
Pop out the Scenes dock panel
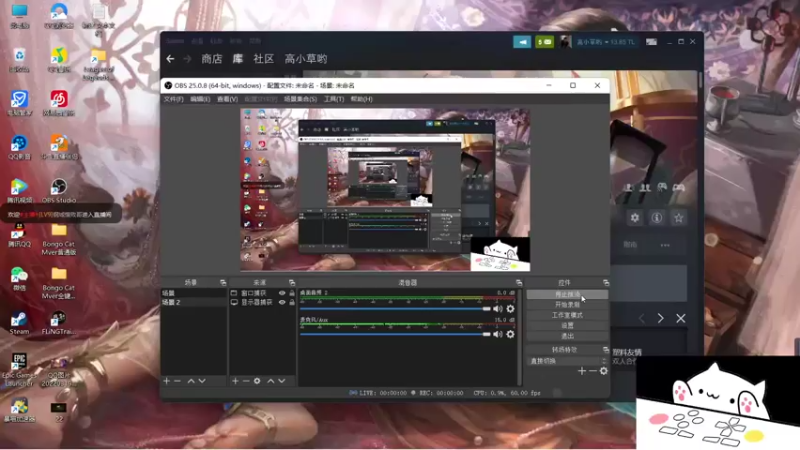click(223, 282)
